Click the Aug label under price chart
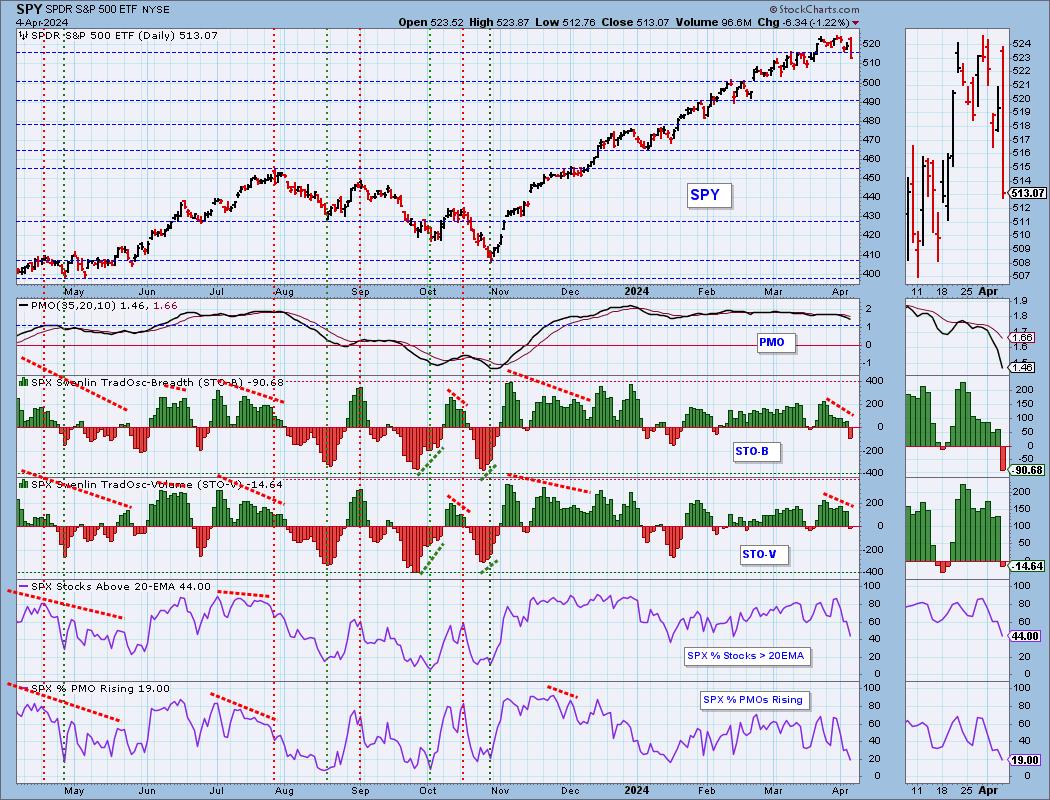 (x=285, y=292)
